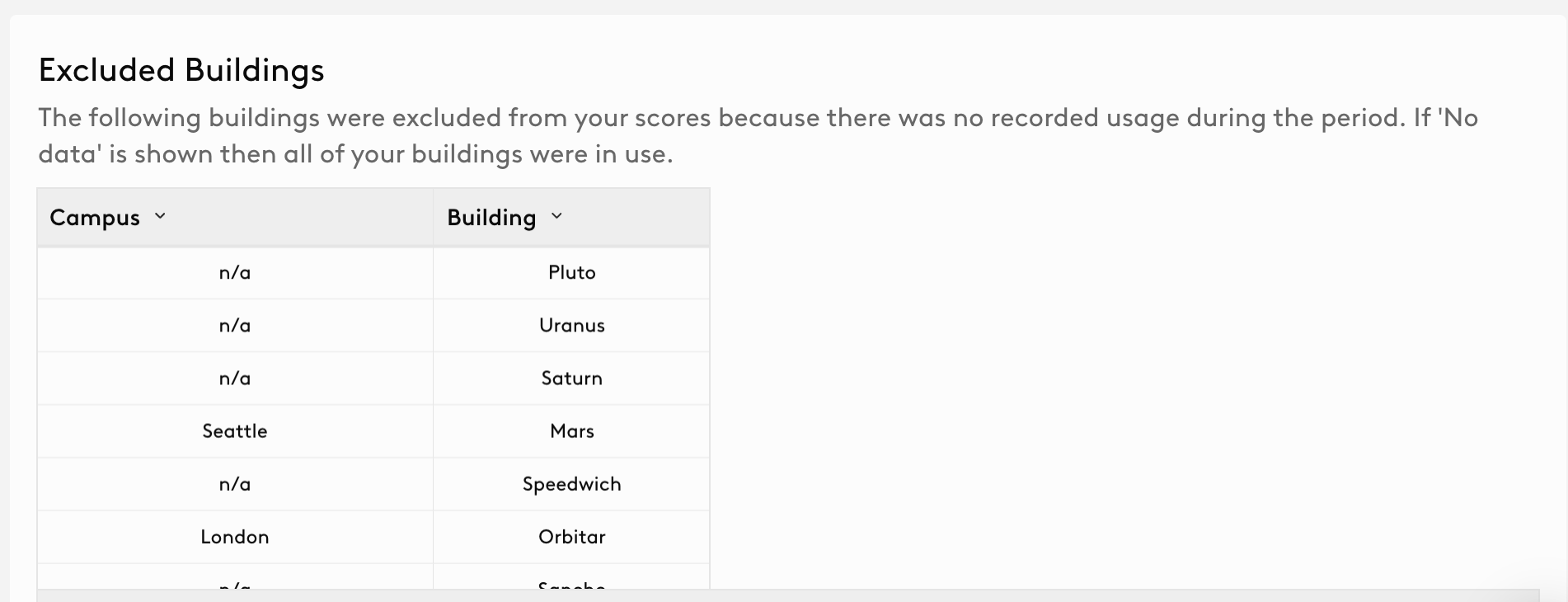Viewport: 1568px width, 602px height.
Task: Open the Campus column sort chevron
Action: click(160, 216)
